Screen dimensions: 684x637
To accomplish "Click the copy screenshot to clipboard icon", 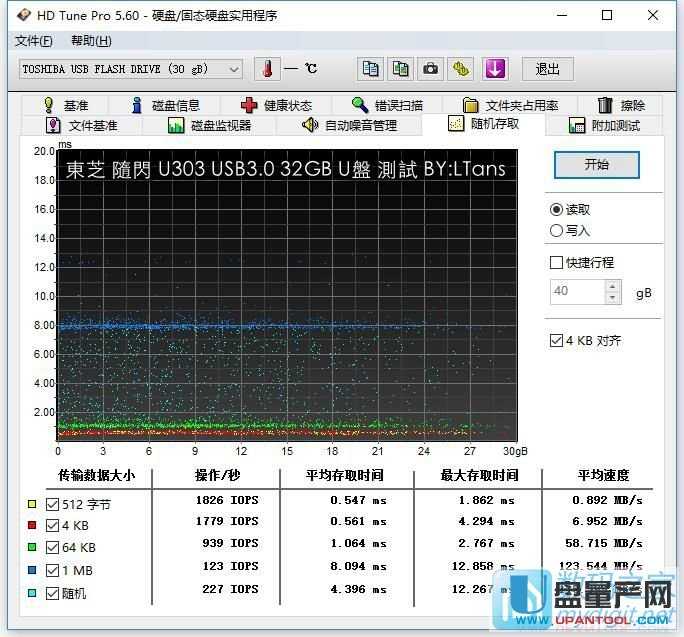I will [400, 69].
